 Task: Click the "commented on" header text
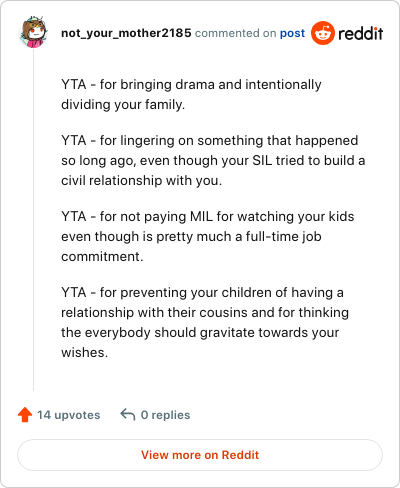click(235, 33)
